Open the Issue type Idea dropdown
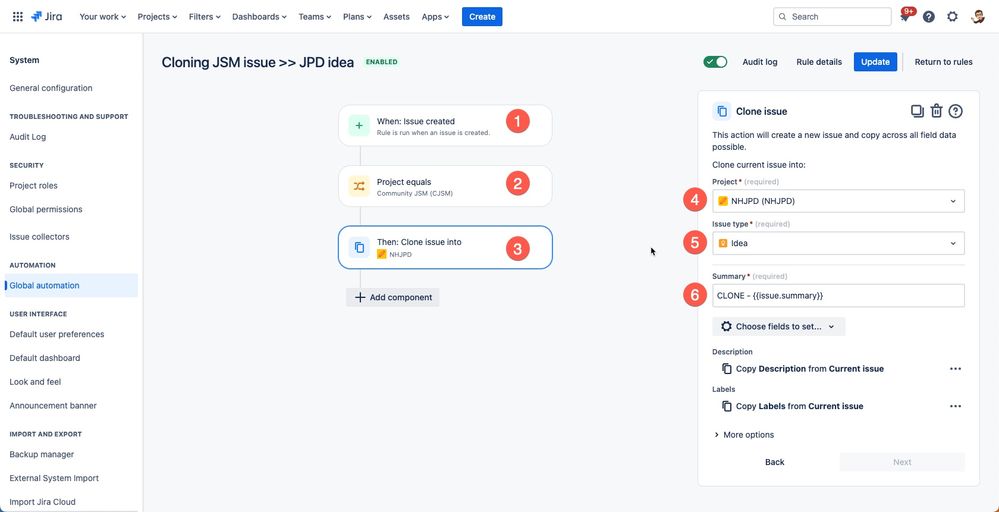The height and width of the screenshot is (512, 999). click(x=838, y=243)
